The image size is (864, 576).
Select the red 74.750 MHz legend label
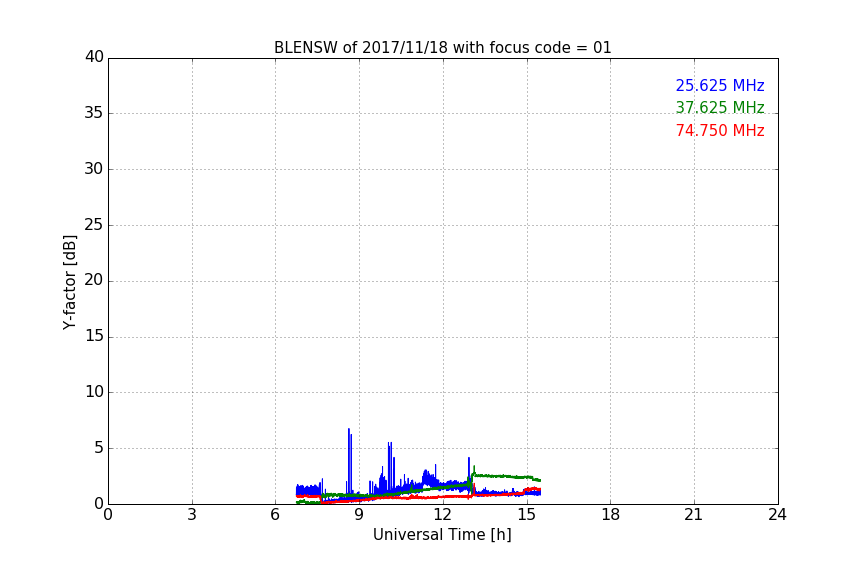coord(720,131)
